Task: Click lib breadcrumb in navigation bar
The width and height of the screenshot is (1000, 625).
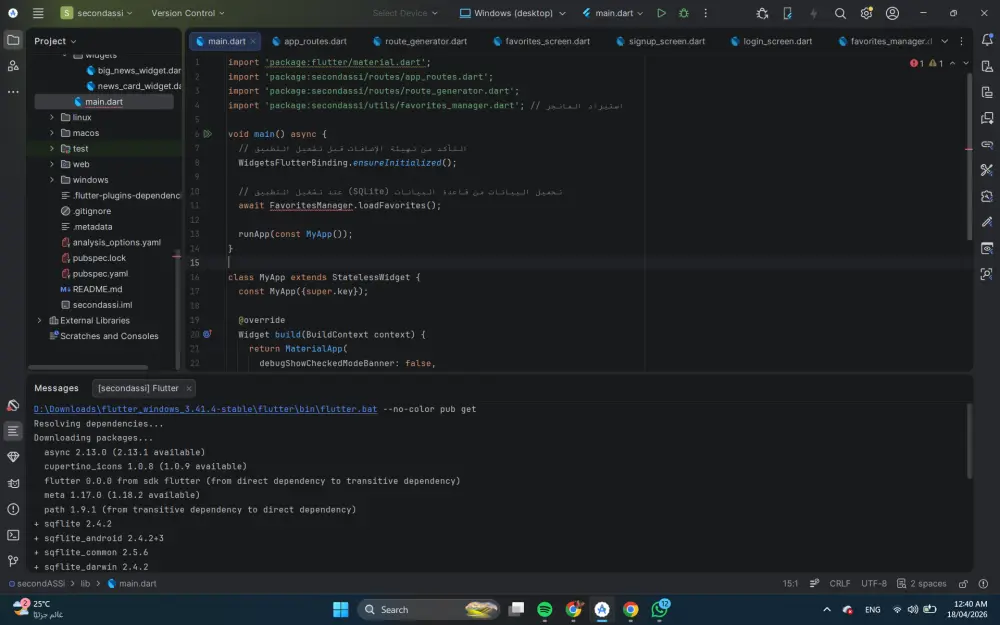Action: click(85, 584)
